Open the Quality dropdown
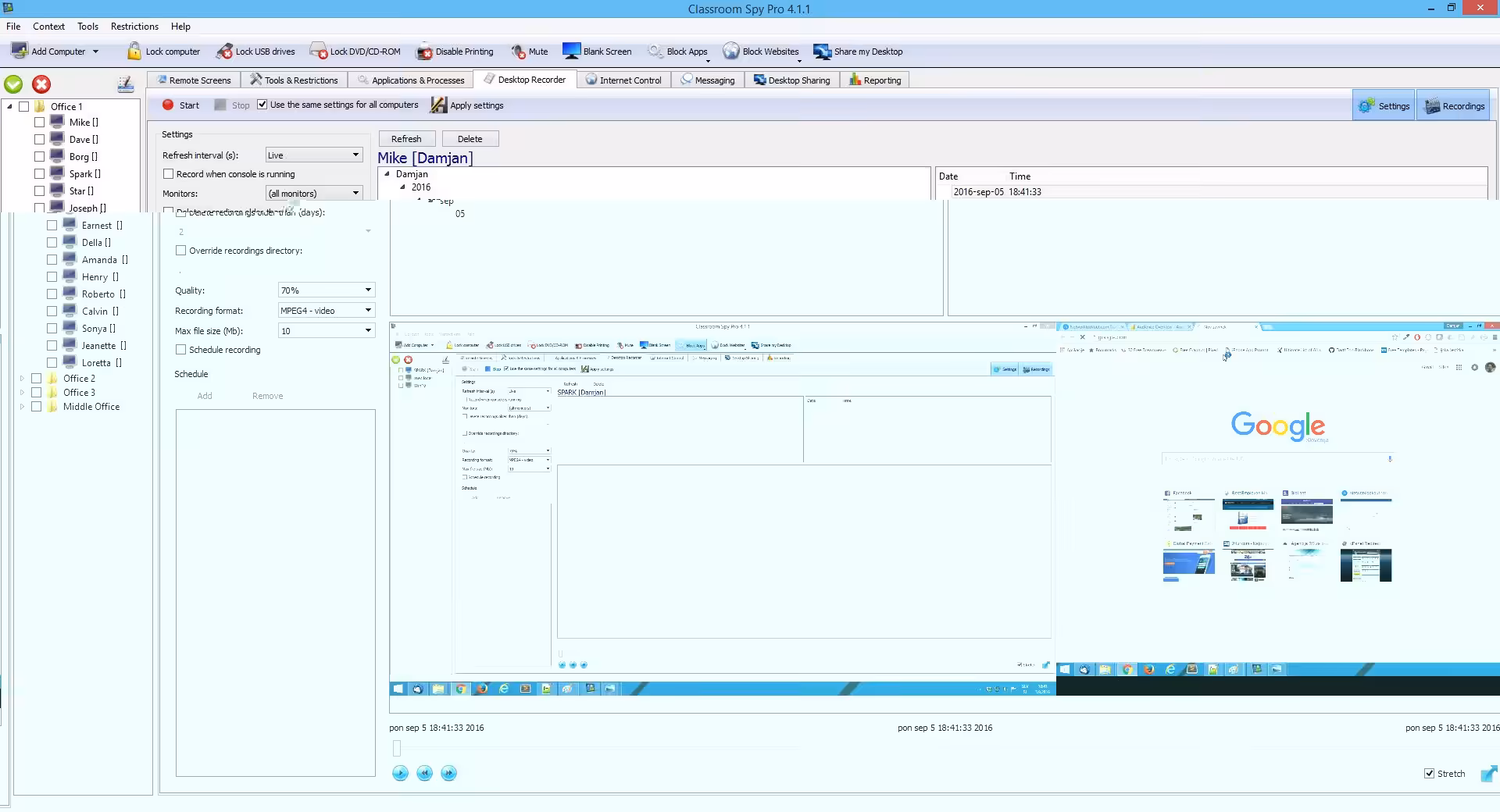1500x812 pixels. [x=326, y=290]
